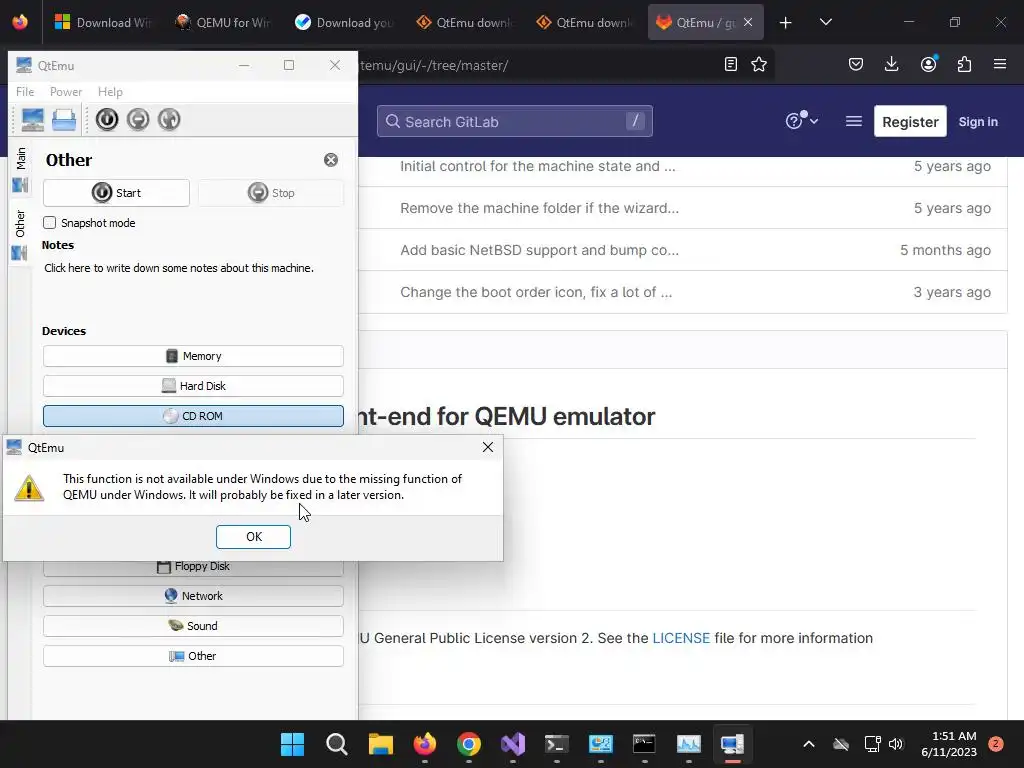List all tabs with the chevron dropdown
1024x768 pixels.
point(826,23)
